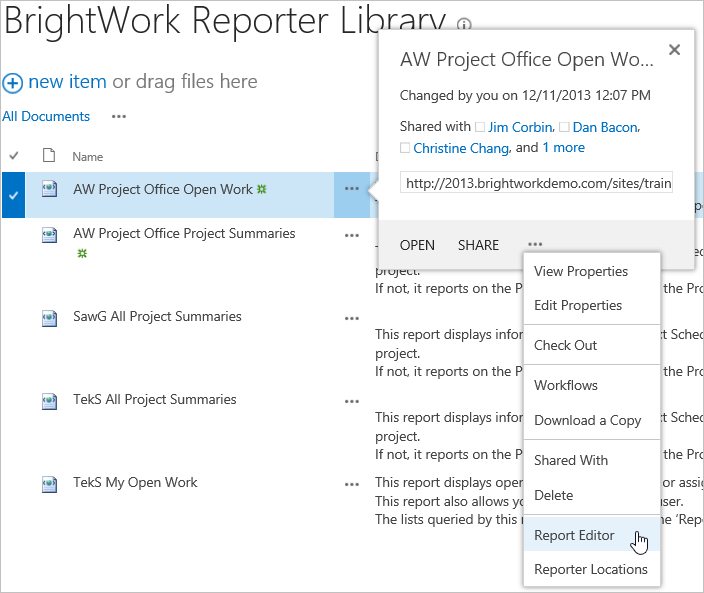Expand the ellipsis next to All Documents view
The image size is (704, 593).
click(x=119, y=117)
